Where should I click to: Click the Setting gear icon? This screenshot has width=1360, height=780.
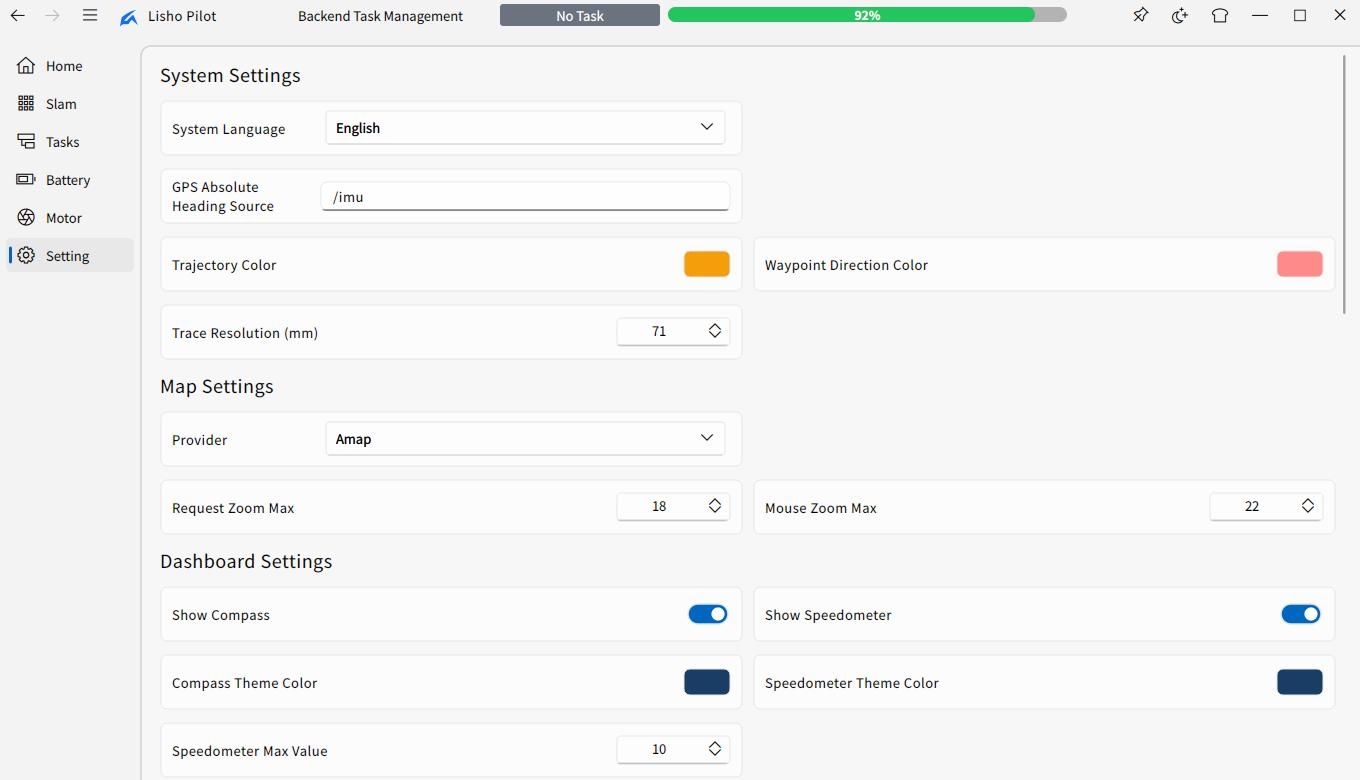coord(26,256)
